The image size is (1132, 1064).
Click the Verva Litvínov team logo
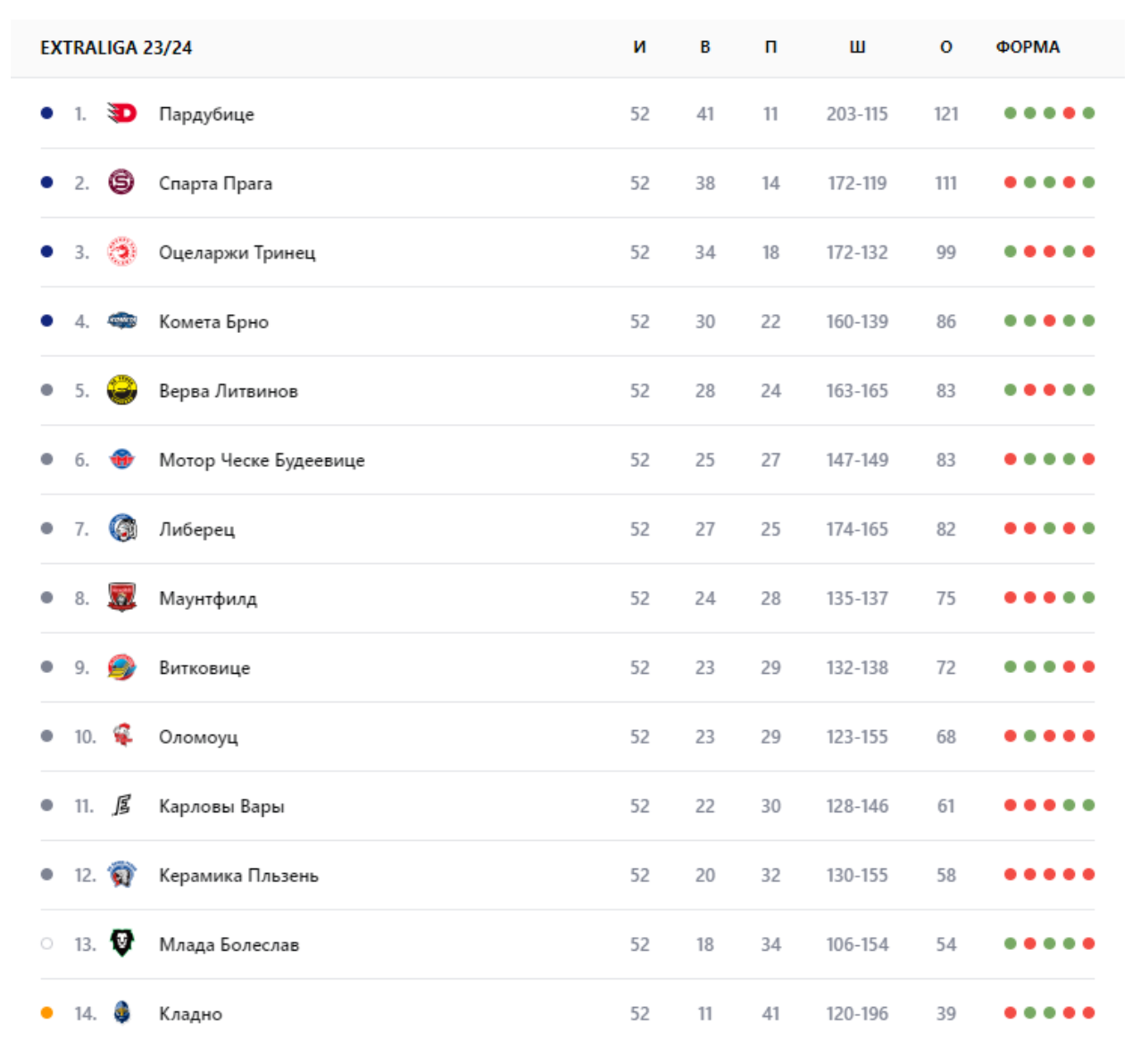[x=122, y=390]
